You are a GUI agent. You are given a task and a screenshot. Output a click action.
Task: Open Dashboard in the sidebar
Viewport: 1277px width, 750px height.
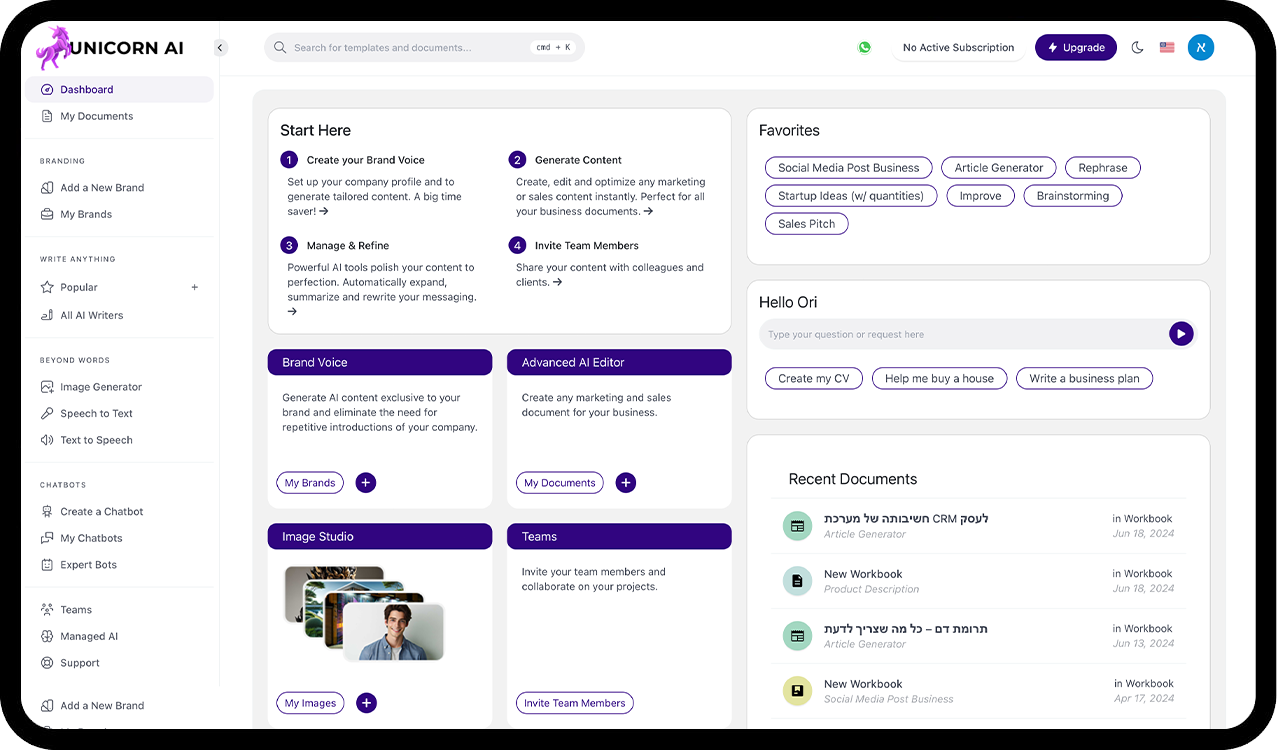point(120,89)
